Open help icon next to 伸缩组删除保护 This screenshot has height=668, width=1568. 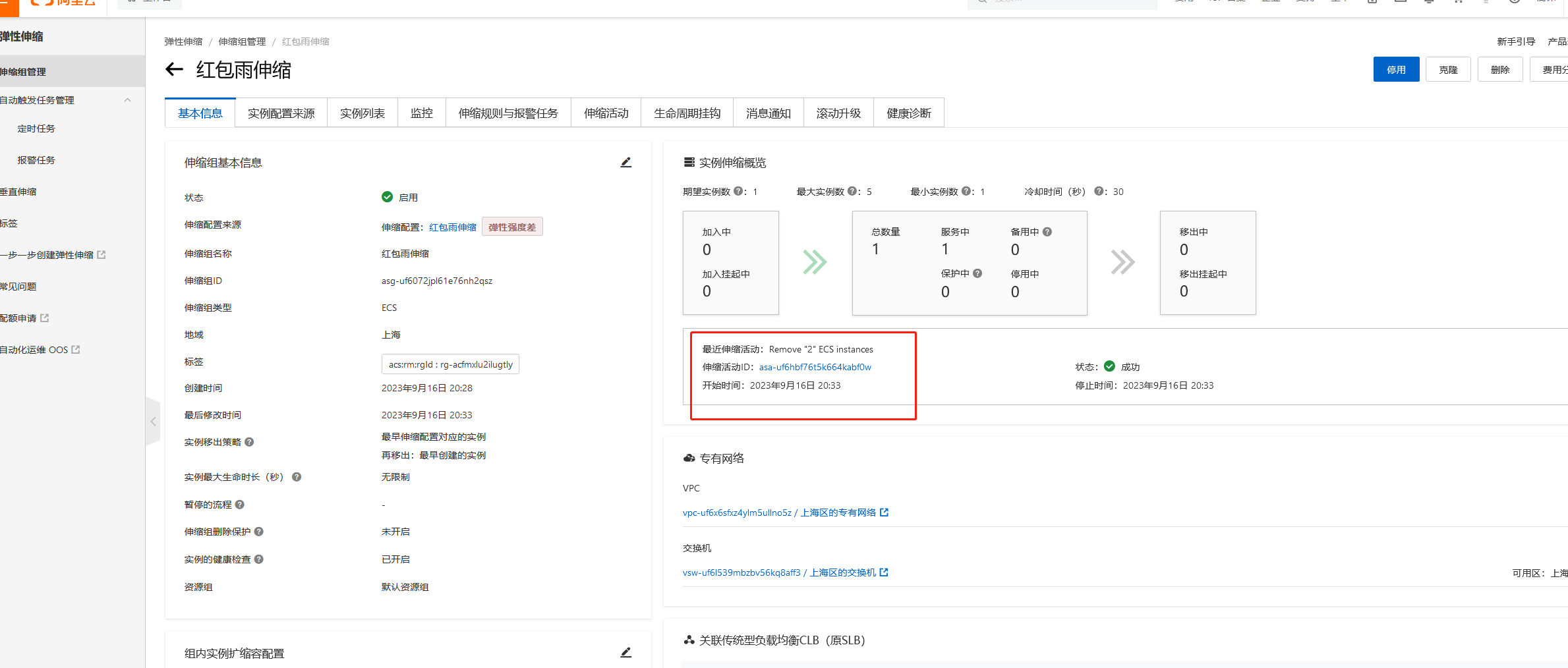[259, 532]
